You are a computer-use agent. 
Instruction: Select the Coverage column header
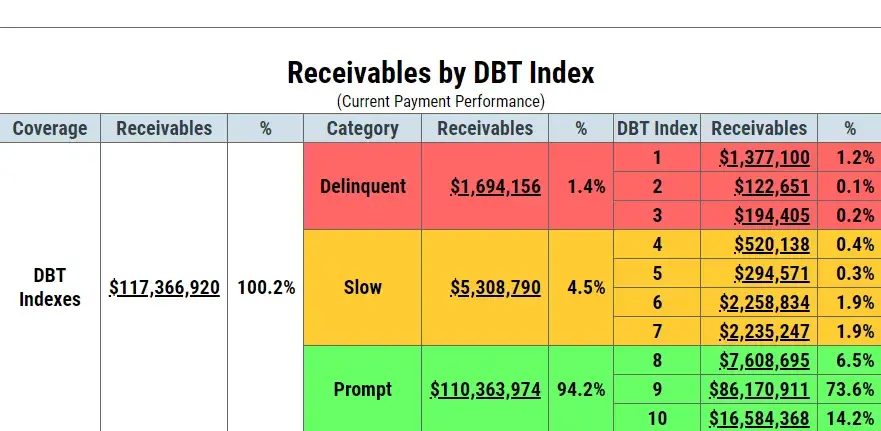click(50, 128)
